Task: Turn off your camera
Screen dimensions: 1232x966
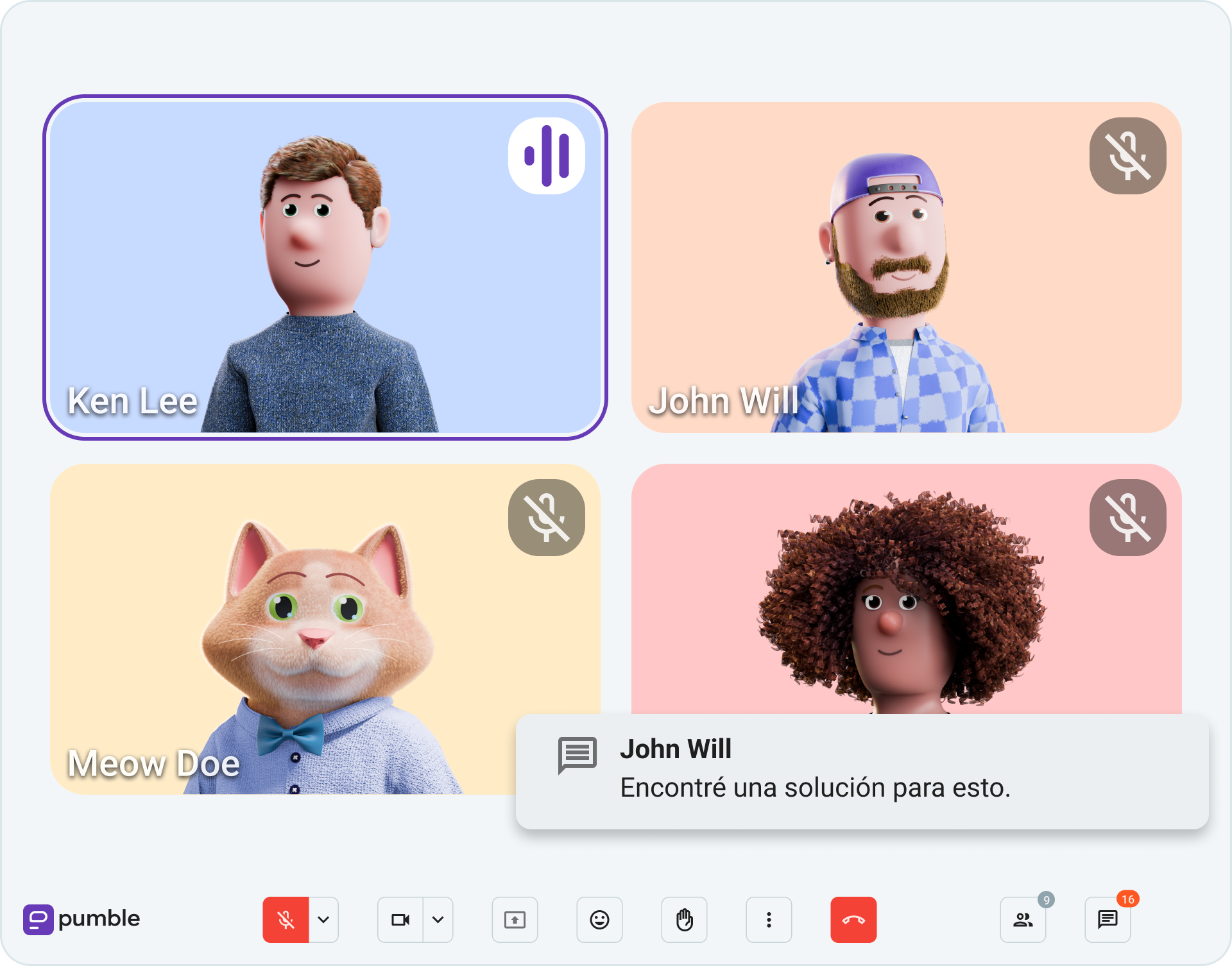Action: pyautogui.click(x=400, y=920)
